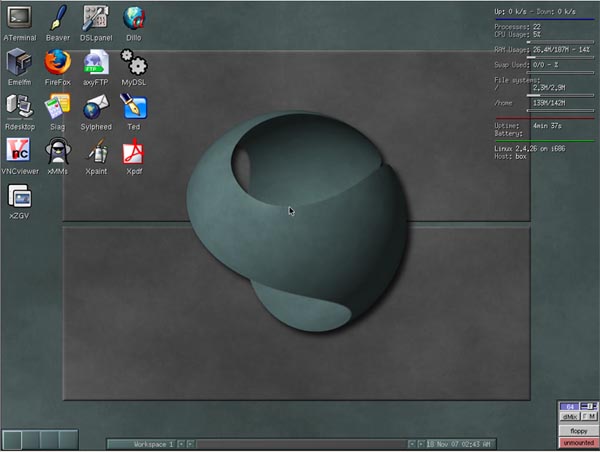Click the Processes: 22 readout
The image size is (600, 452).
[x=517, y=27]
